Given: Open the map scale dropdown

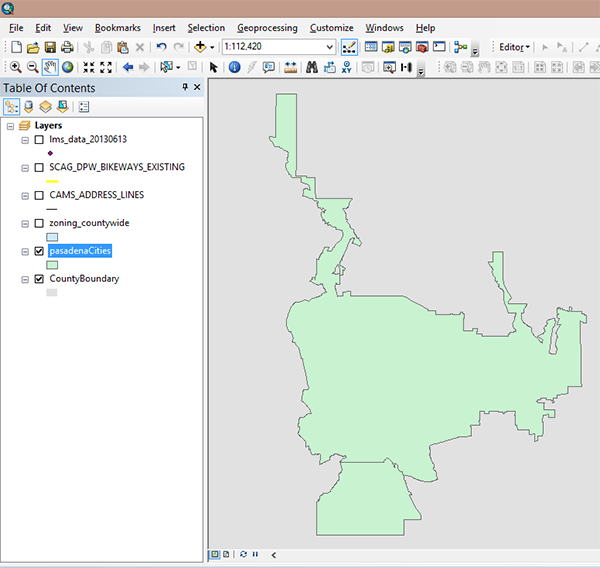Looking at the screenshot, I should (330, 47).
